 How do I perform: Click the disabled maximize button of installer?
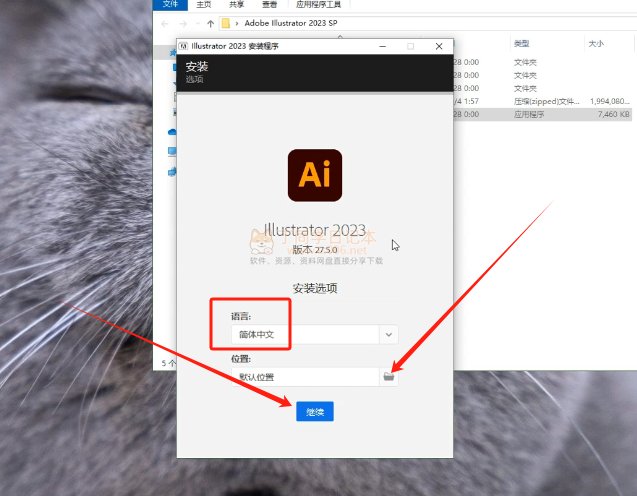point(411,46)
